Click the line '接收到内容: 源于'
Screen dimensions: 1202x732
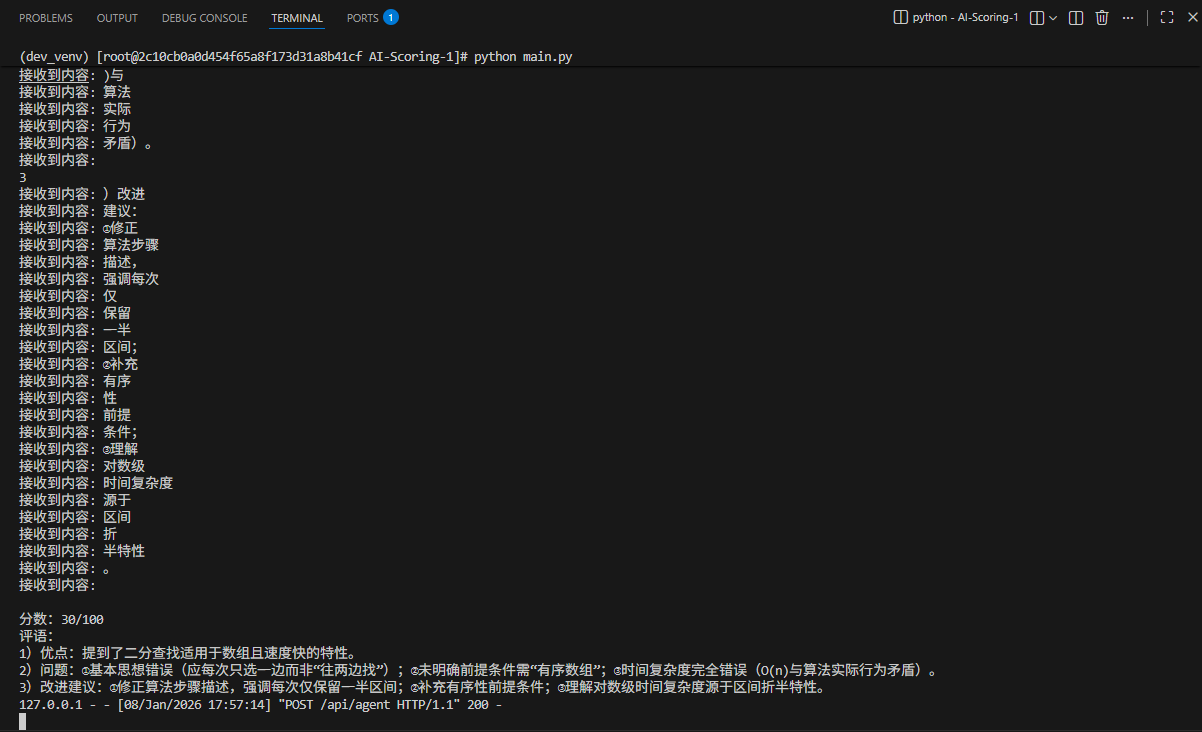(x=75, y=500)
